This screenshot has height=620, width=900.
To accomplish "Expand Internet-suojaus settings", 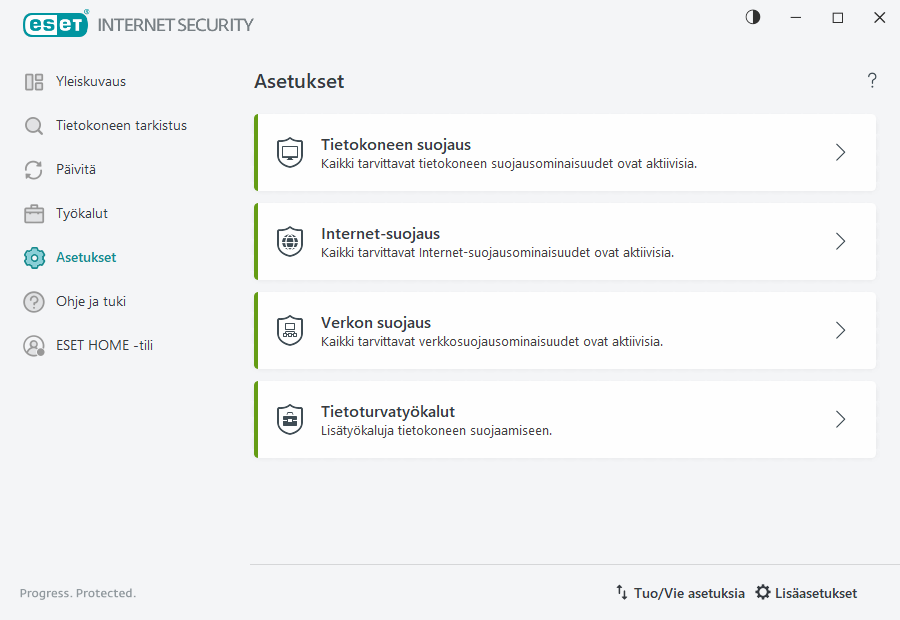I will [x=840, y=241].
